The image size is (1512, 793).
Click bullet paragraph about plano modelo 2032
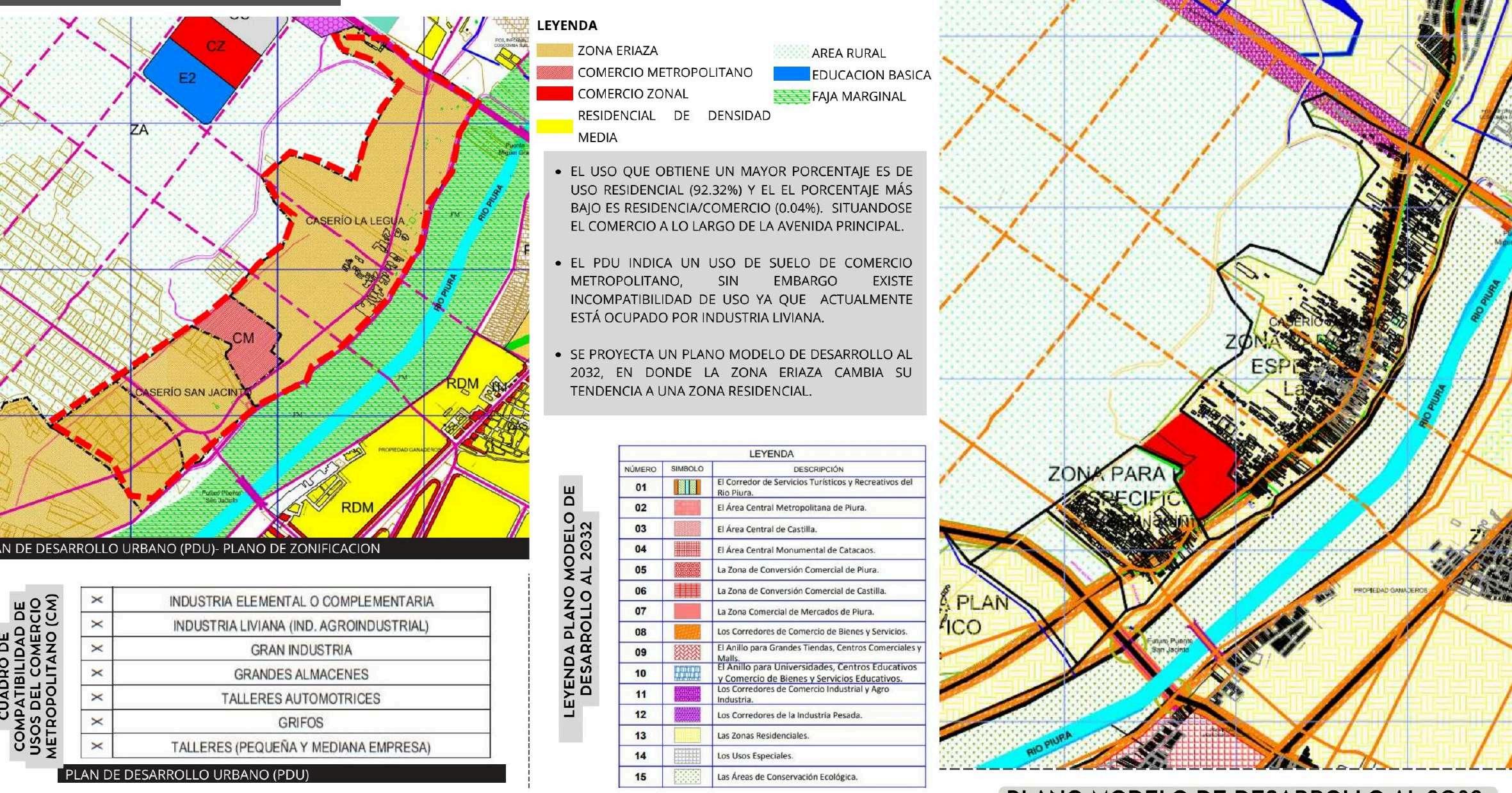point(741,372)
